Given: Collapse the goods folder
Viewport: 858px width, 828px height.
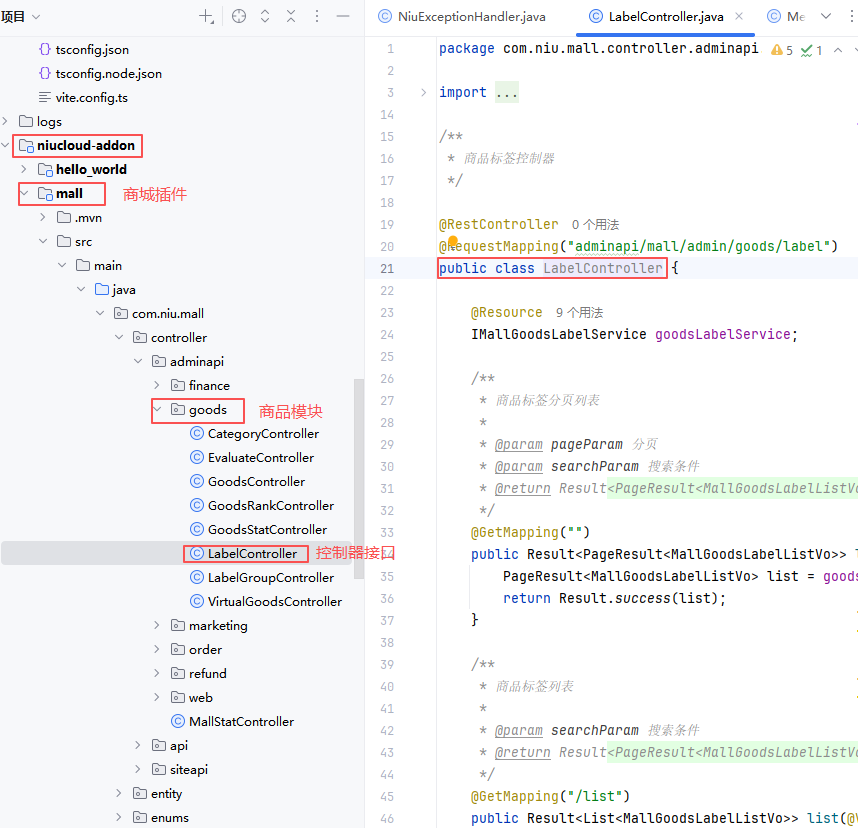Looking at the screenshot, I should (x=157, y=409).
